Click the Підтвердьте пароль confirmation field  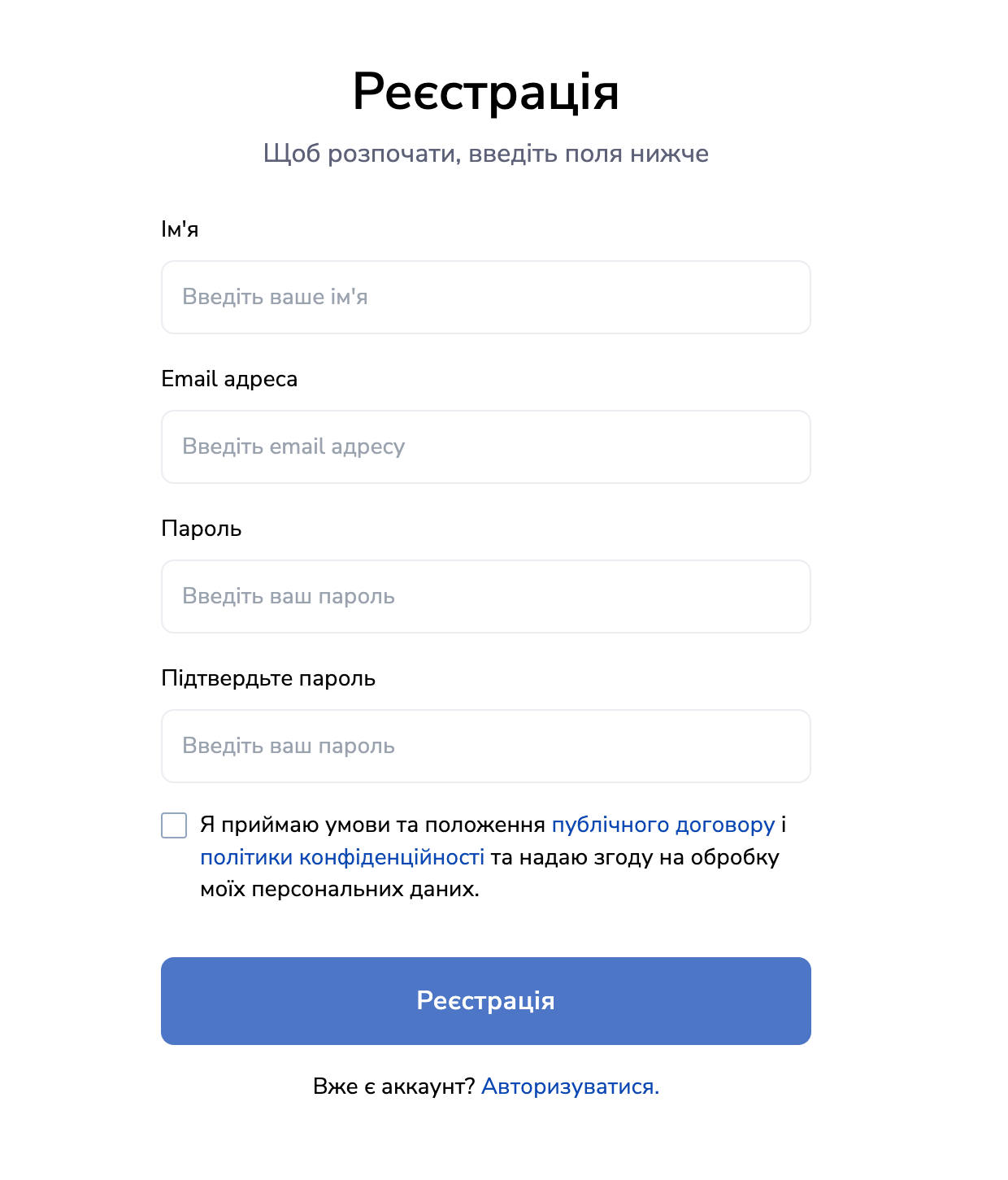click(486, 746)
